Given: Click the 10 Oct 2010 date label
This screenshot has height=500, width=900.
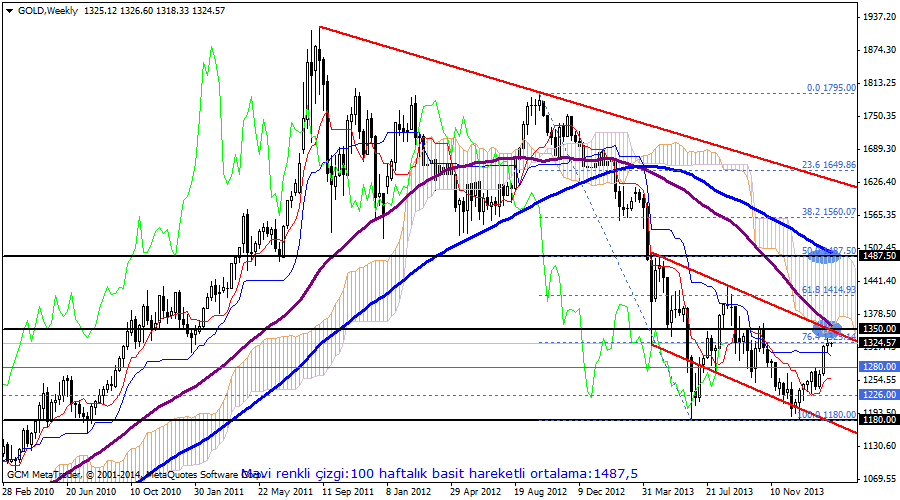Looking at the screenshot, I should 155,492.
